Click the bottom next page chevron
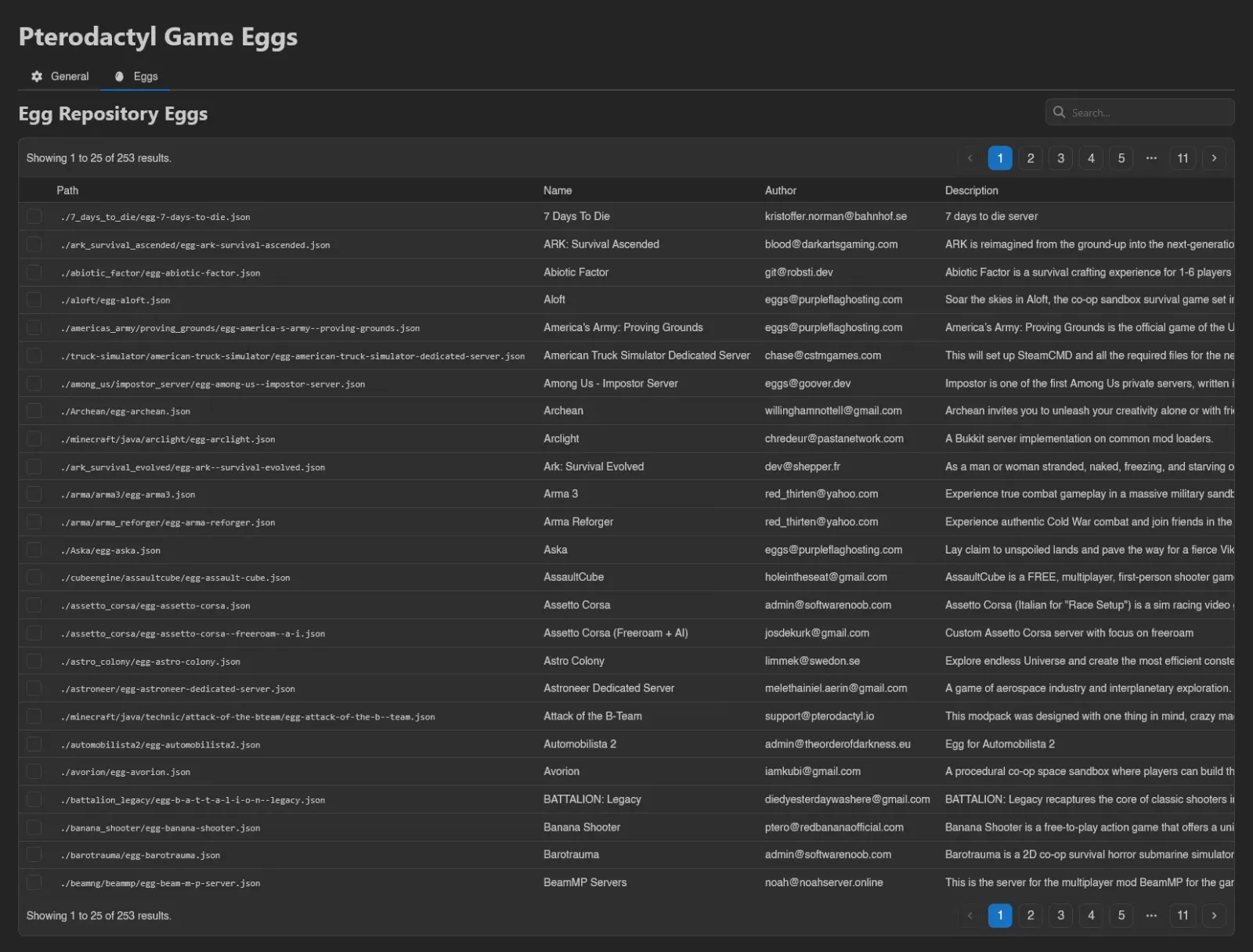 click(x=1214, y=915)
